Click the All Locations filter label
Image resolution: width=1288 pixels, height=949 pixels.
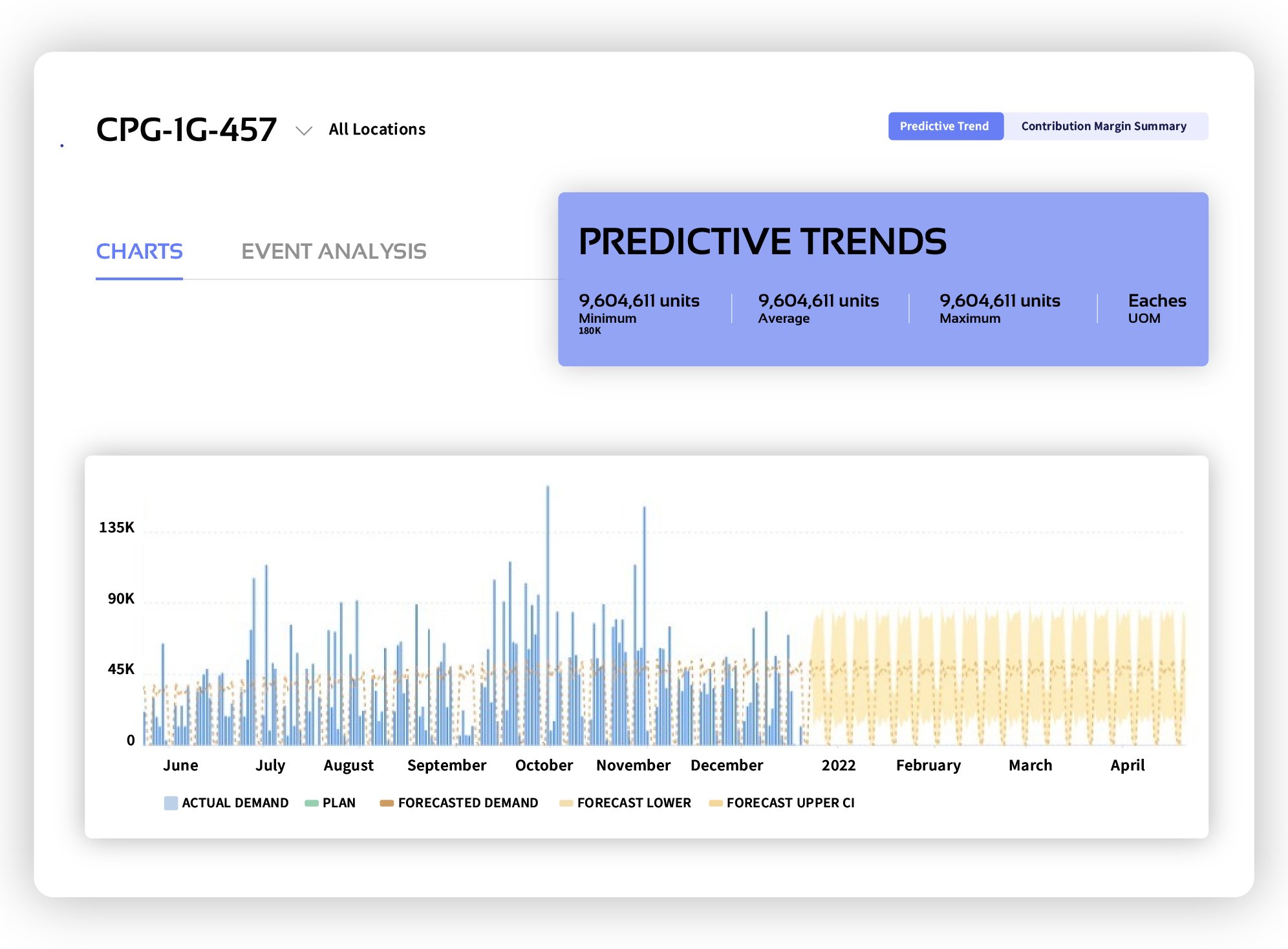[377, 129]
